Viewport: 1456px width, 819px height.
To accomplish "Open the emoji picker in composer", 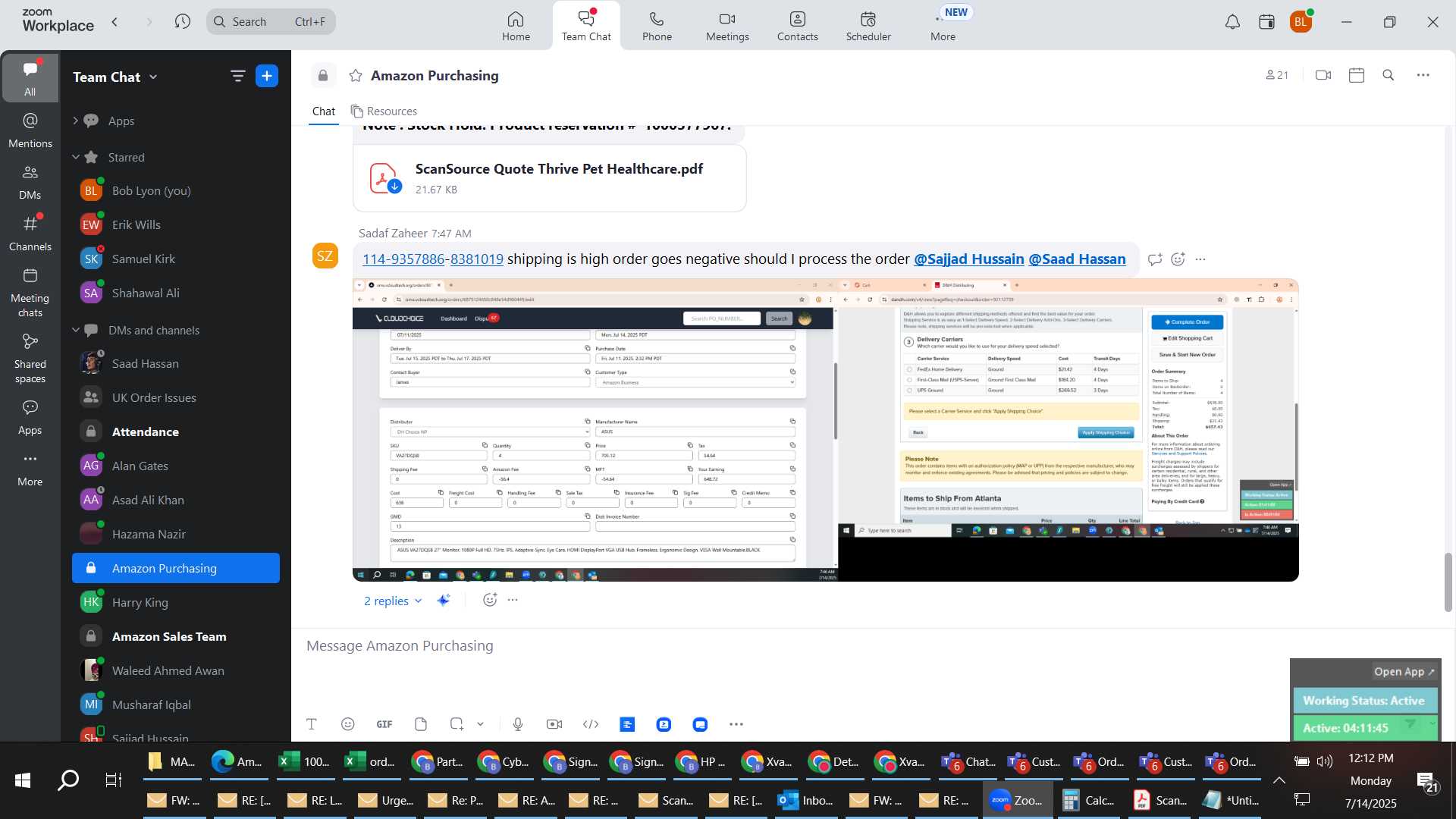I will coord(347,724).
